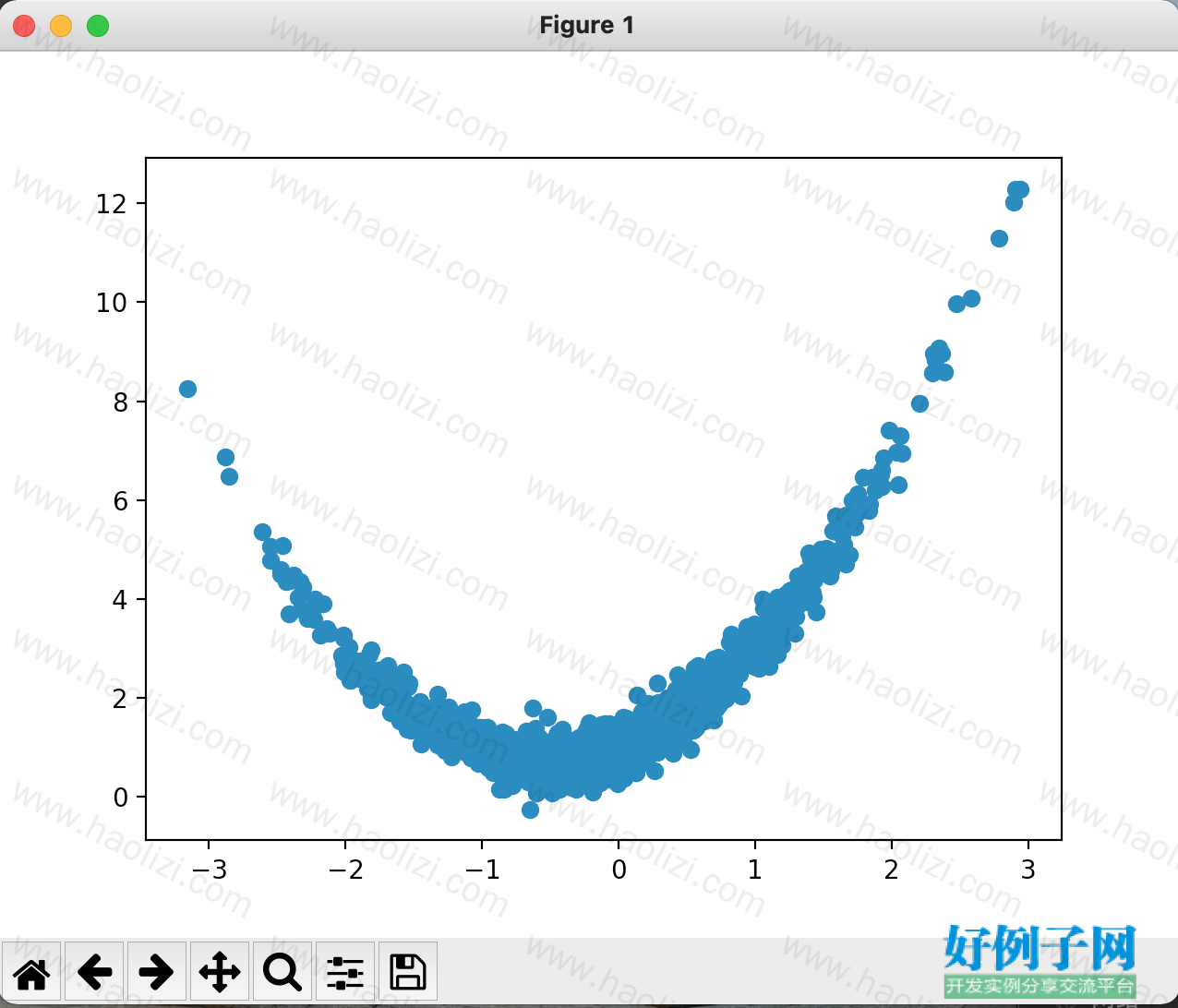Image resolution: width=1178 pixels, height=1008 pixels.
Task: Open Configure subplots sliders tool
Action: [345, 971]
